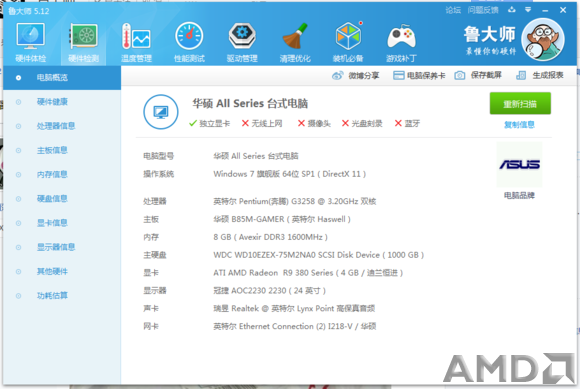Image resolution: width=580 pixels, height=389 pixels.
Task: Click the 电脑品牌 label under logo
Action: tap(519, 195)
